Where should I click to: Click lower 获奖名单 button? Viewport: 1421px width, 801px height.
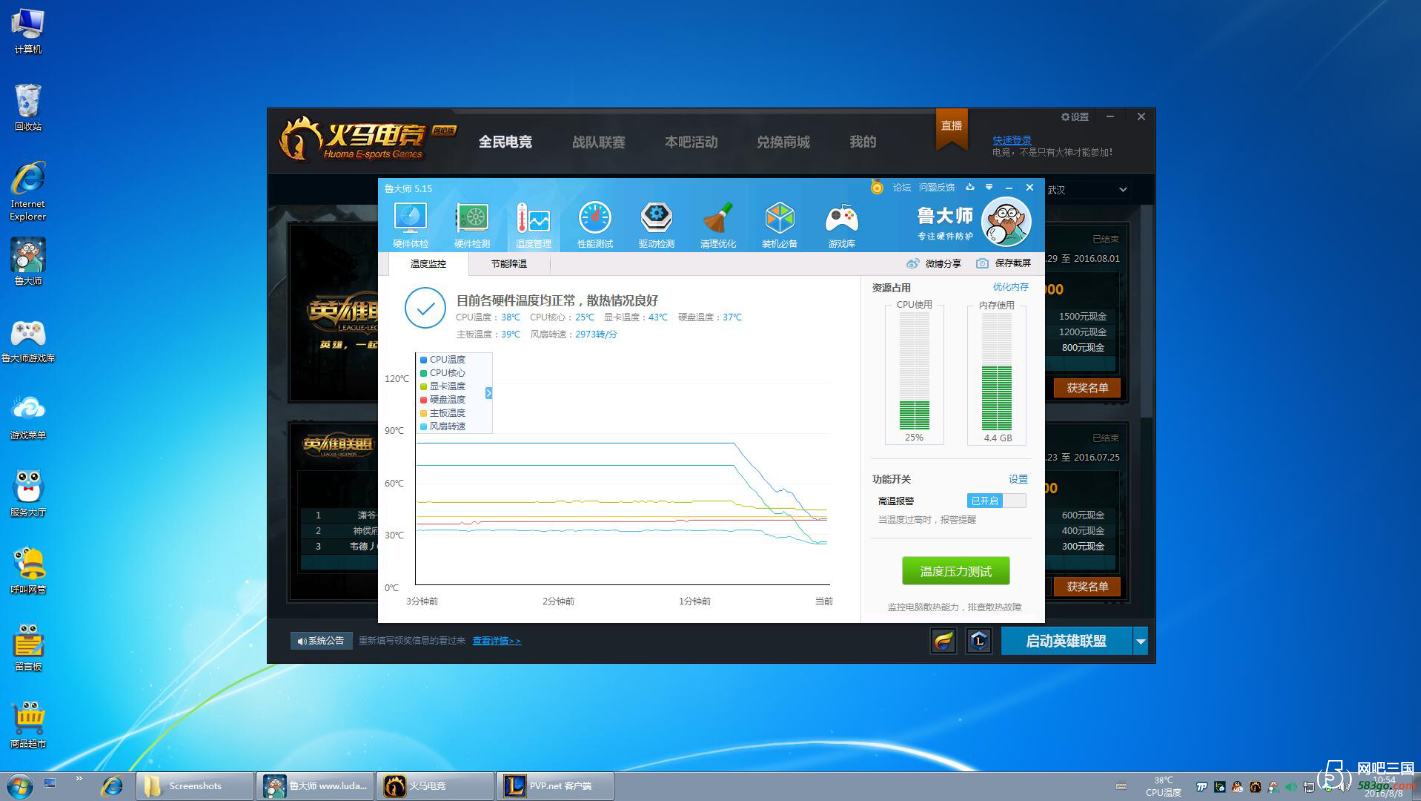(x=1087, y=587)
